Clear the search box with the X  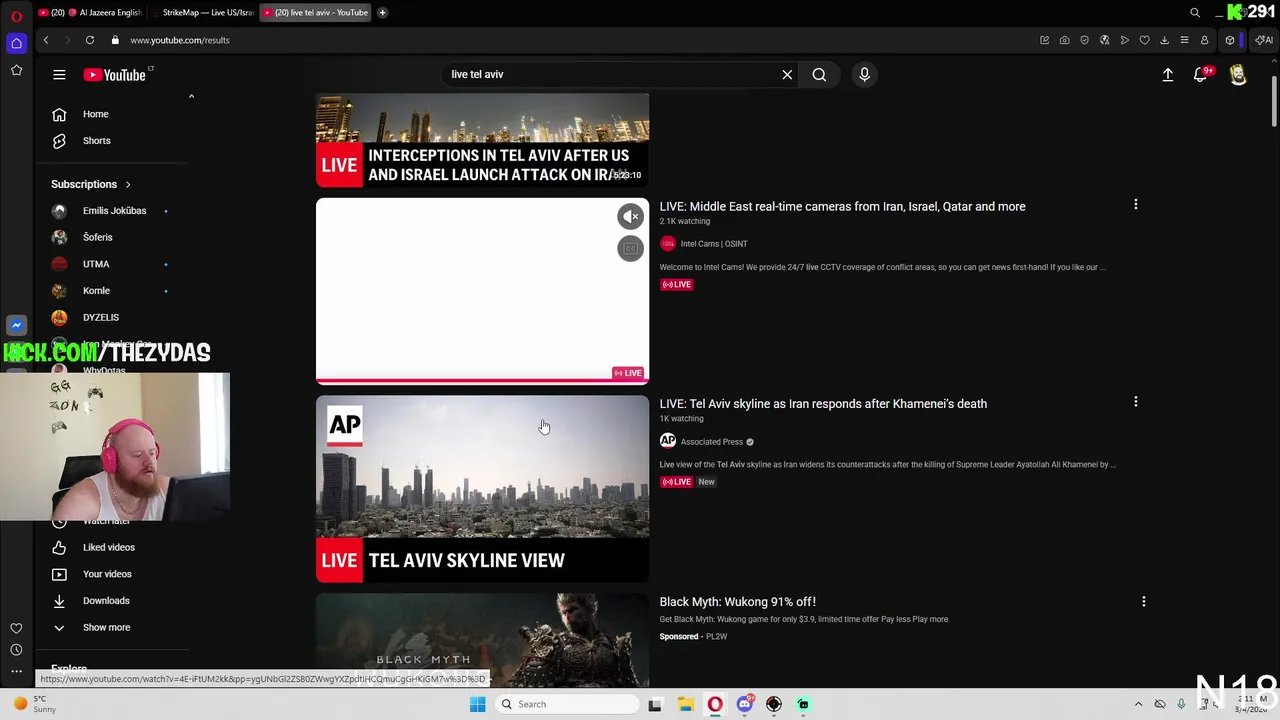(787, 75)
